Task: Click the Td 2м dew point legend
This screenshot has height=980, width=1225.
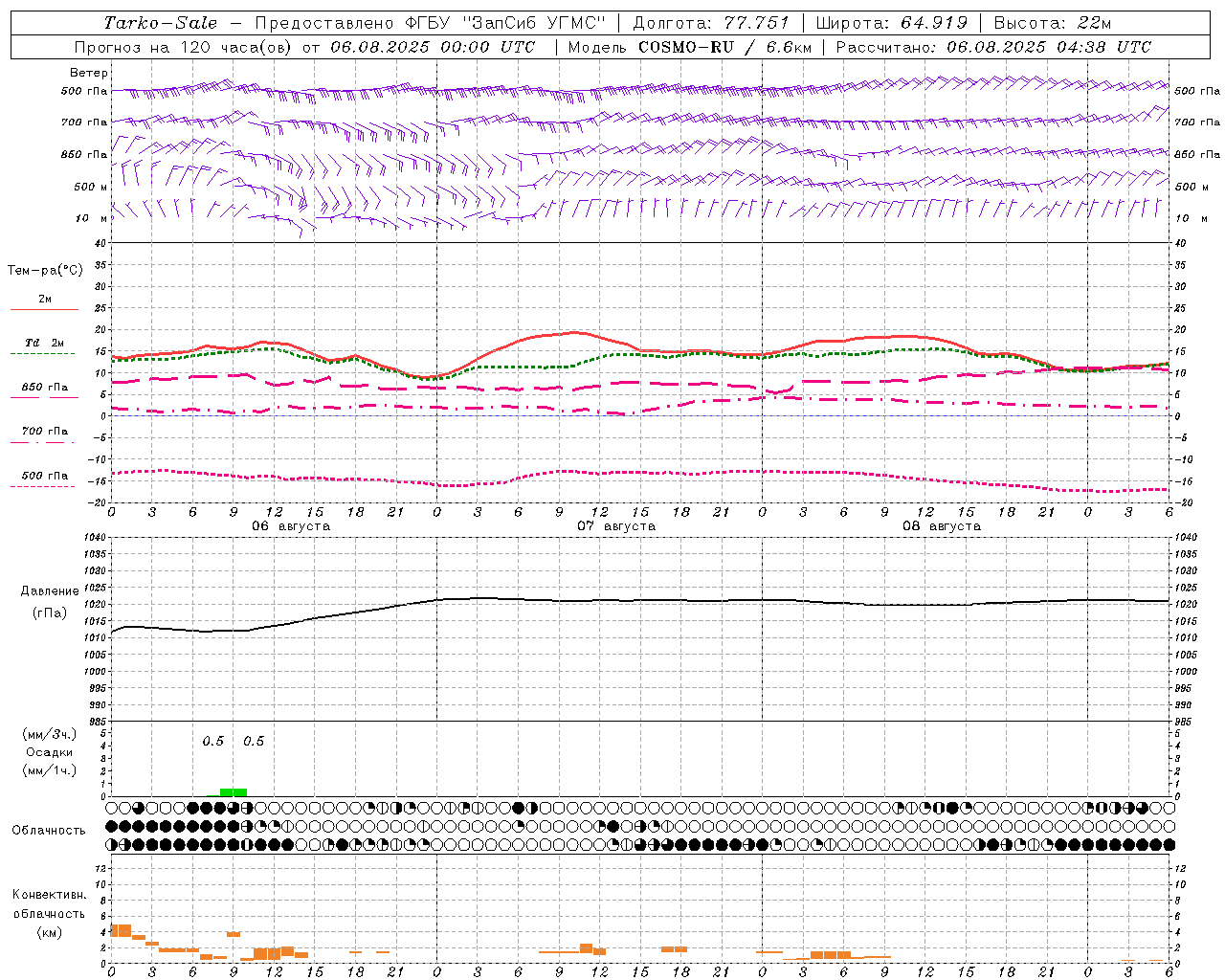Action: [x=44, y=343]
